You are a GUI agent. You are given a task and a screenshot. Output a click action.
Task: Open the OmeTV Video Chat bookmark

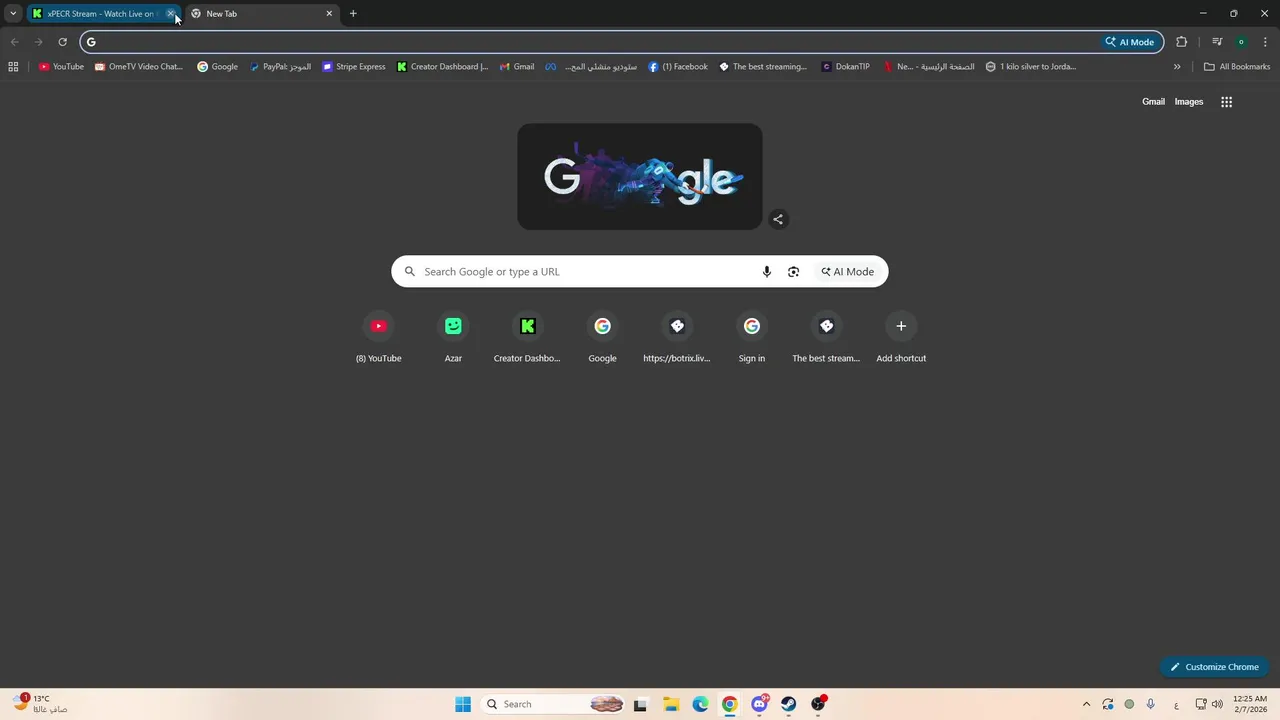coord(139,67)
